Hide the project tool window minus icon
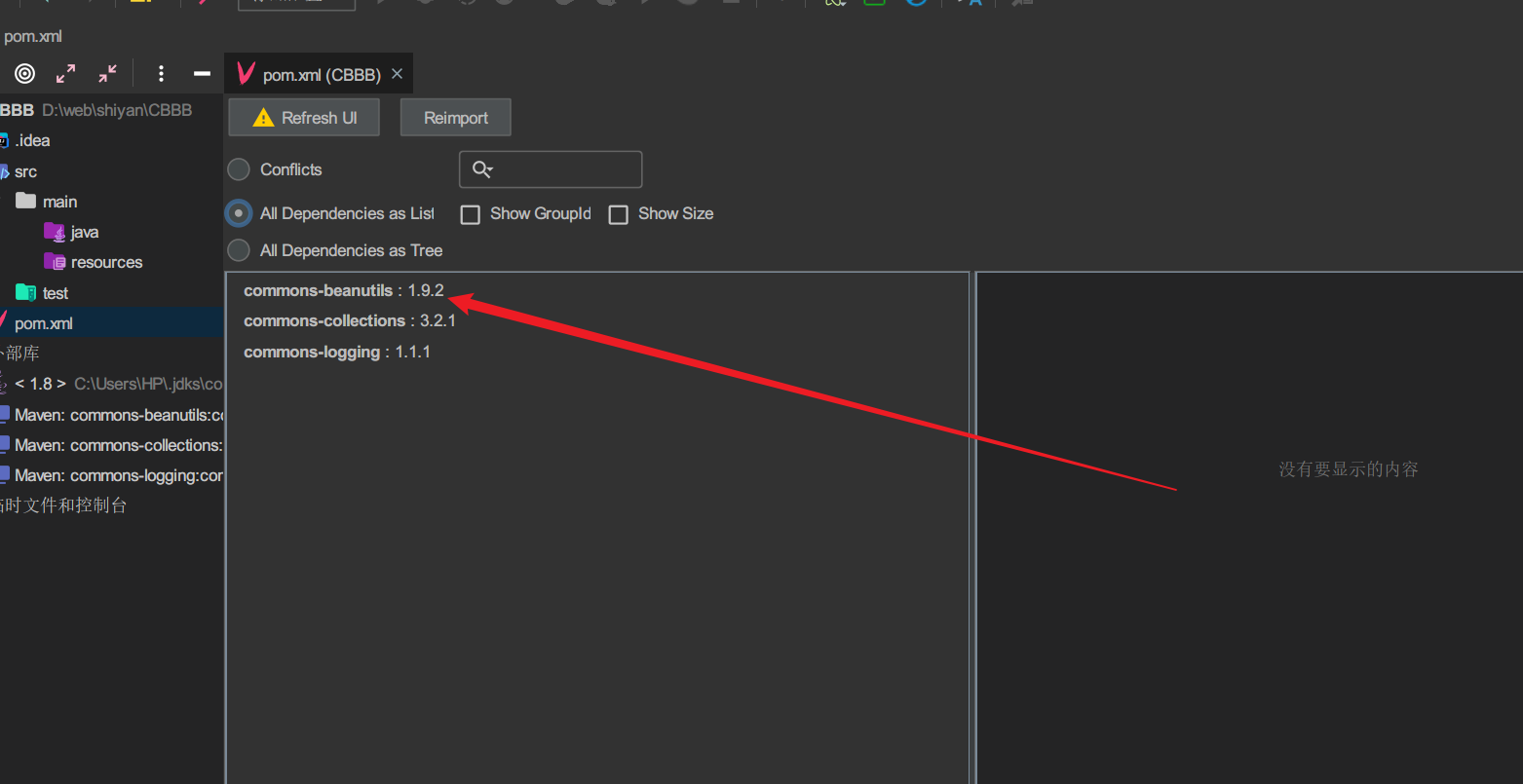 (x=202, y=74)
